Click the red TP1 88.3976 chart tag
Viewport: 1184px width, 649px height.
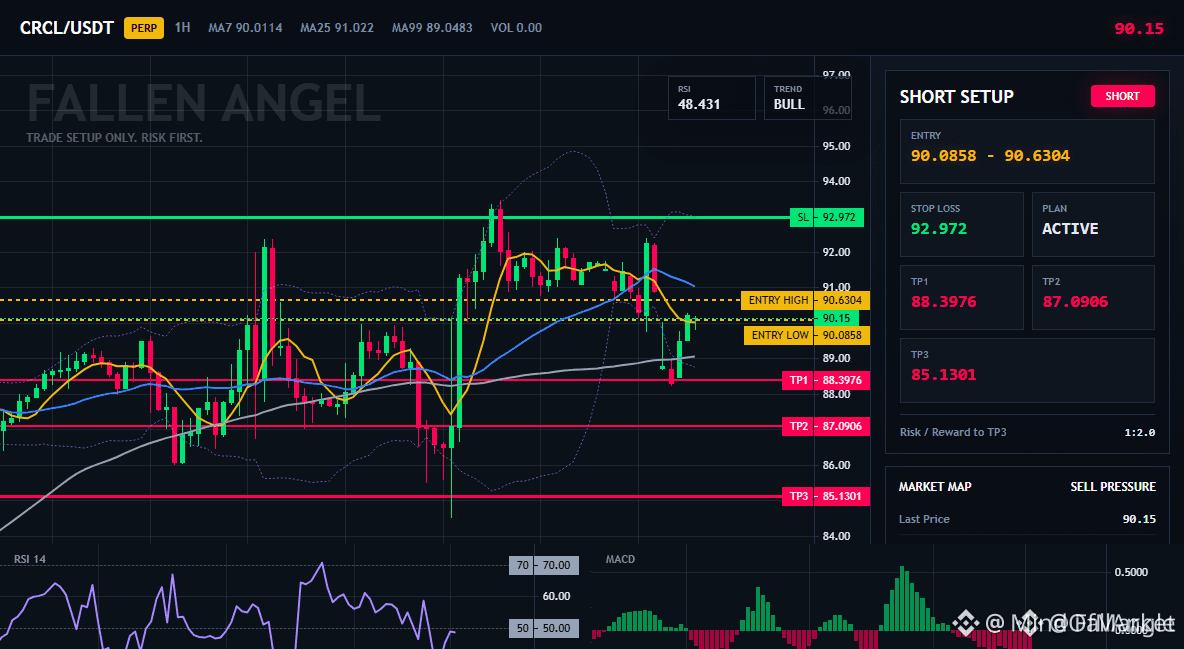(826, 380)
